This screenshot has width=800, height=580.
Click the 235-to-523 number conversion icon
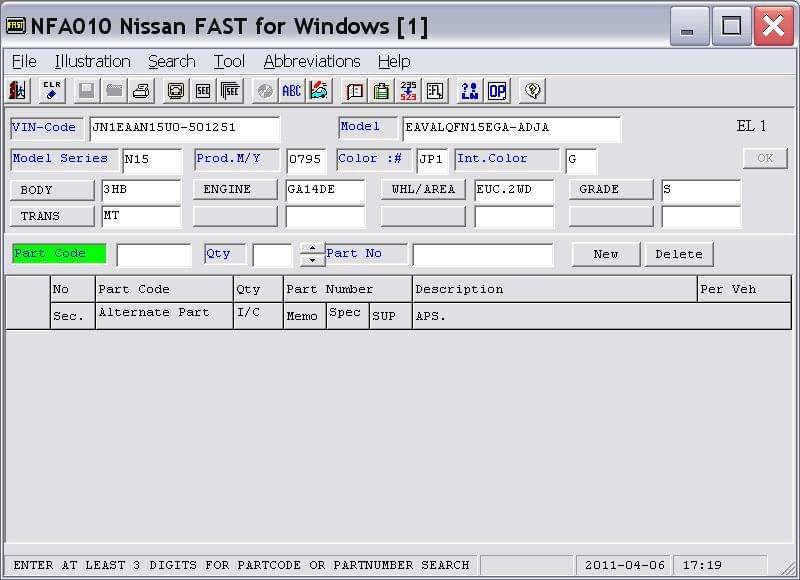click(x=408, y=91)
